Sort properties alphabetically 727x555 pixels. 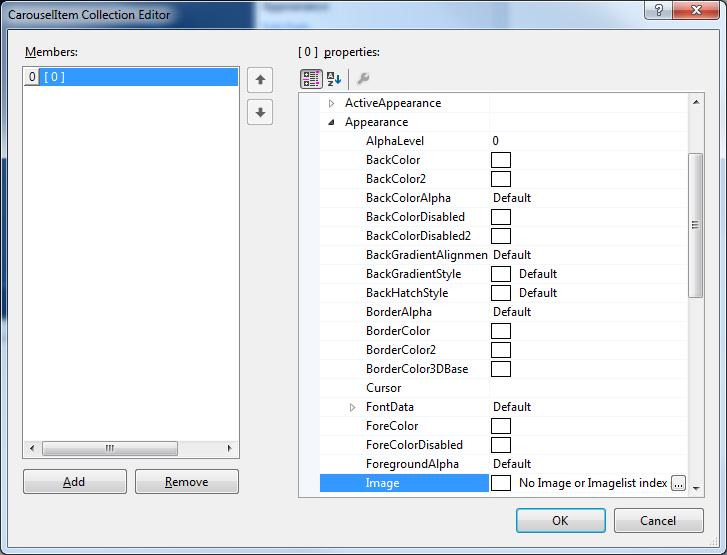(x=334, y=79)
